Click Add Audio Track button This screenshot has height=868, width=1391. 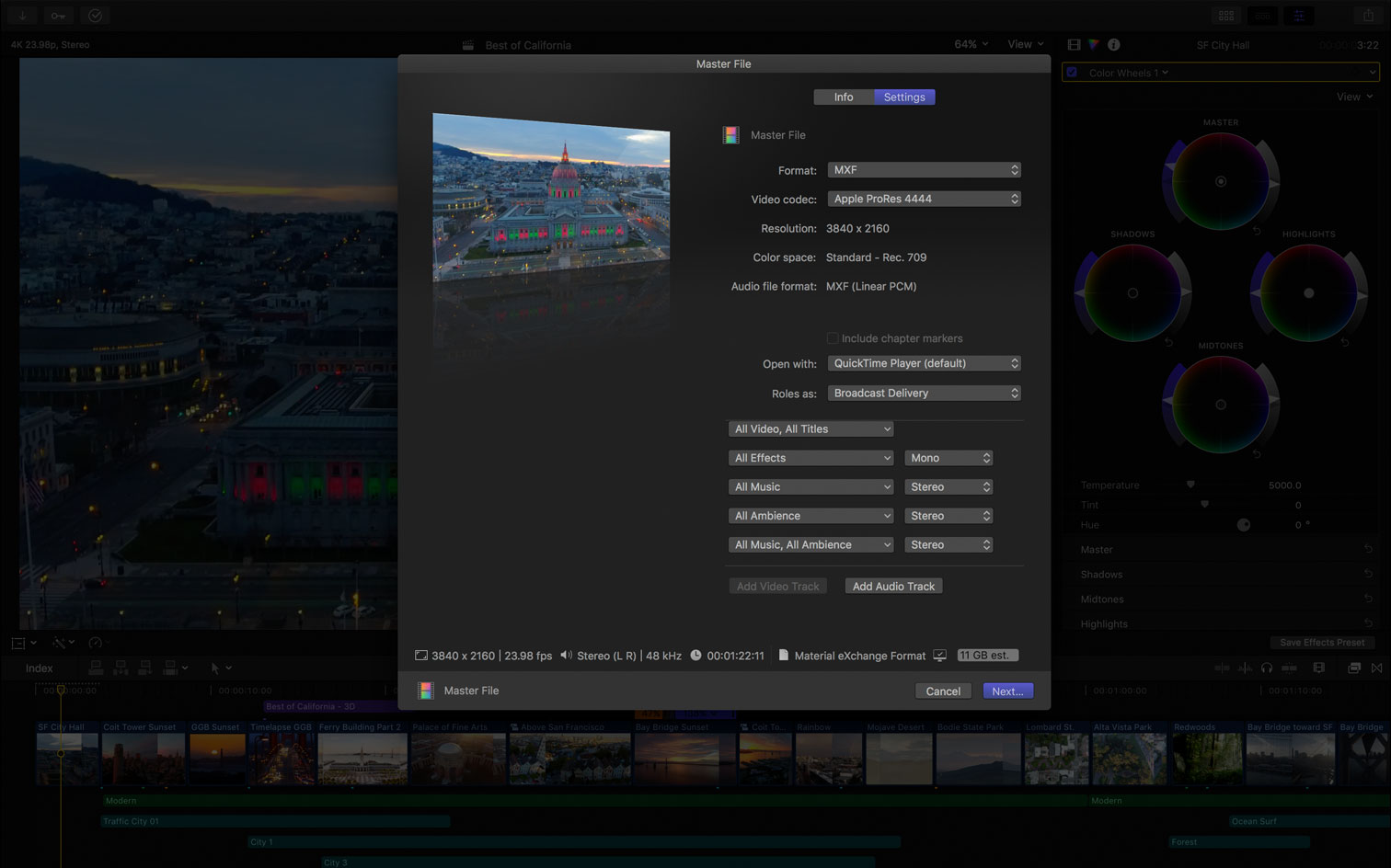pyautogui.click(x=893, y=586)
